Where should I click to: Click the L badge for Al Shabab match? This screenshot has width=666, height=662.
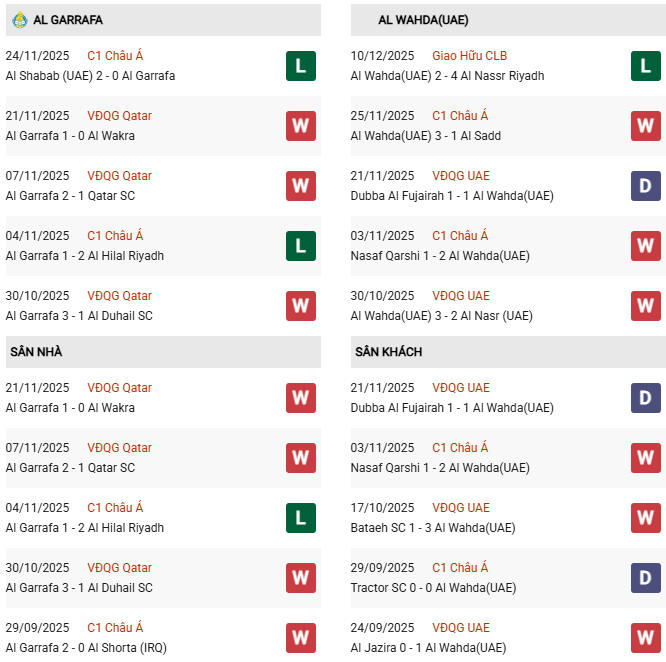300,66
